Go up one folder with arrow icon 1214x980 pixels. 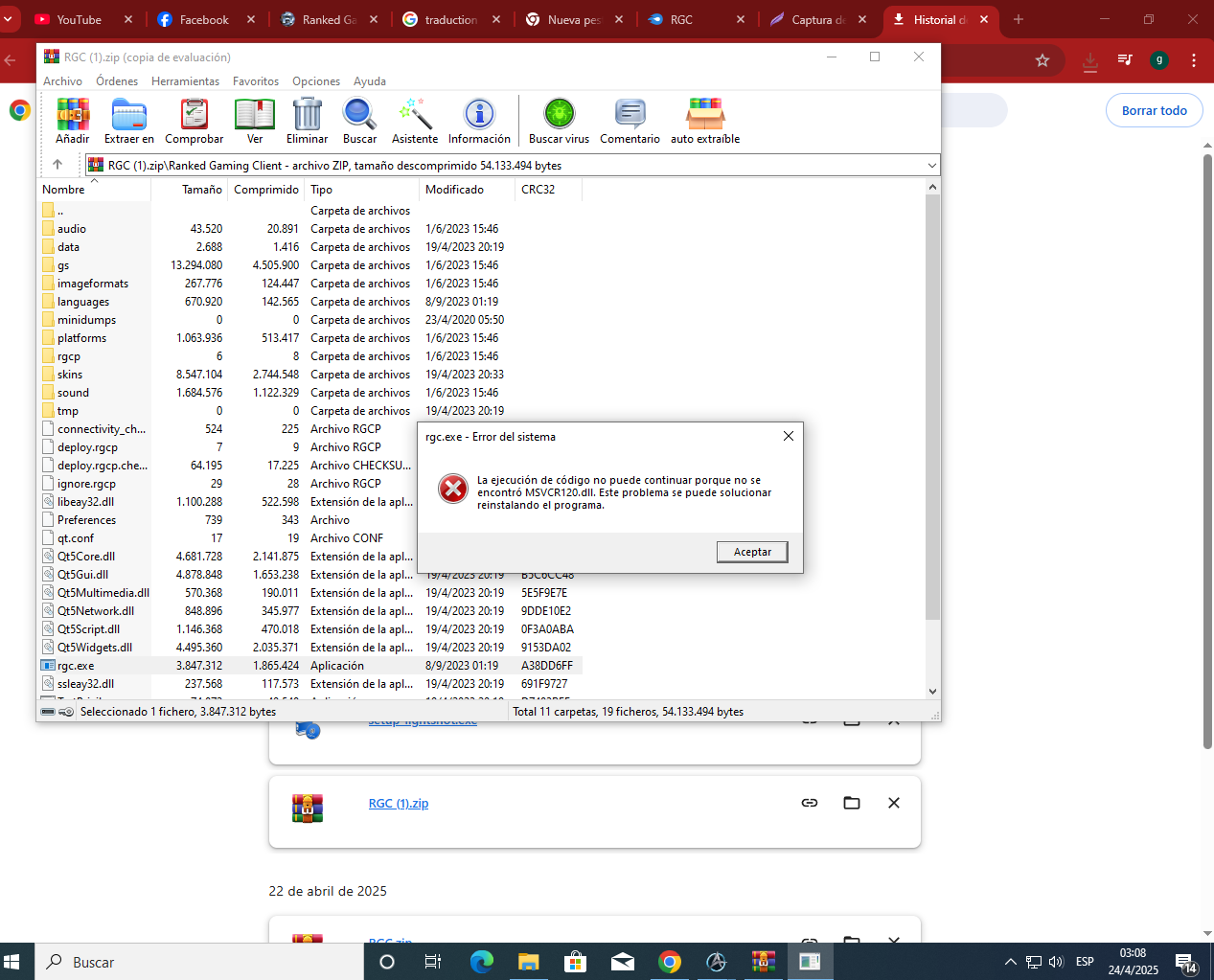pyautogui.click(x=57, y=165)
